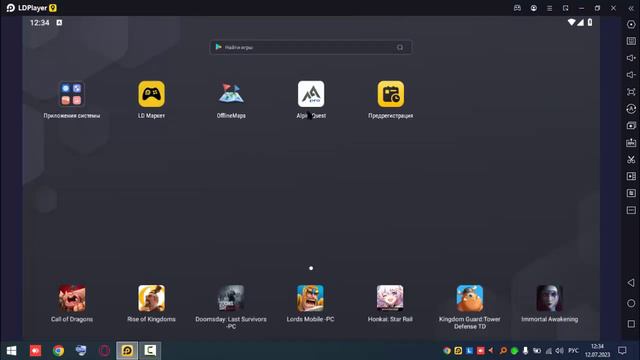640x360 pixels.
Task: Open Windows notification center
Action: pyautogui.click(x=622, y=351)
